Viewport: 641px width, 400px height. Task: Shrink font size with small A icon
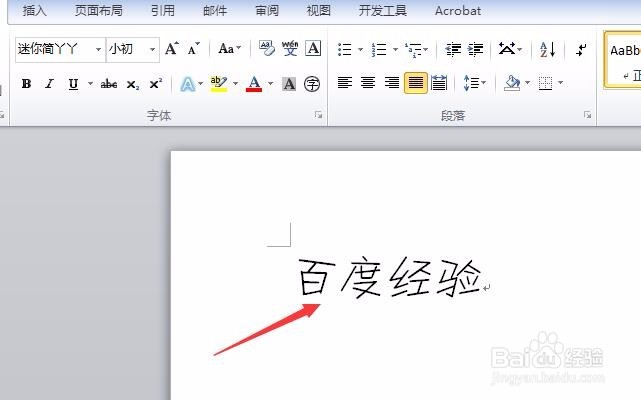[193, 49]
